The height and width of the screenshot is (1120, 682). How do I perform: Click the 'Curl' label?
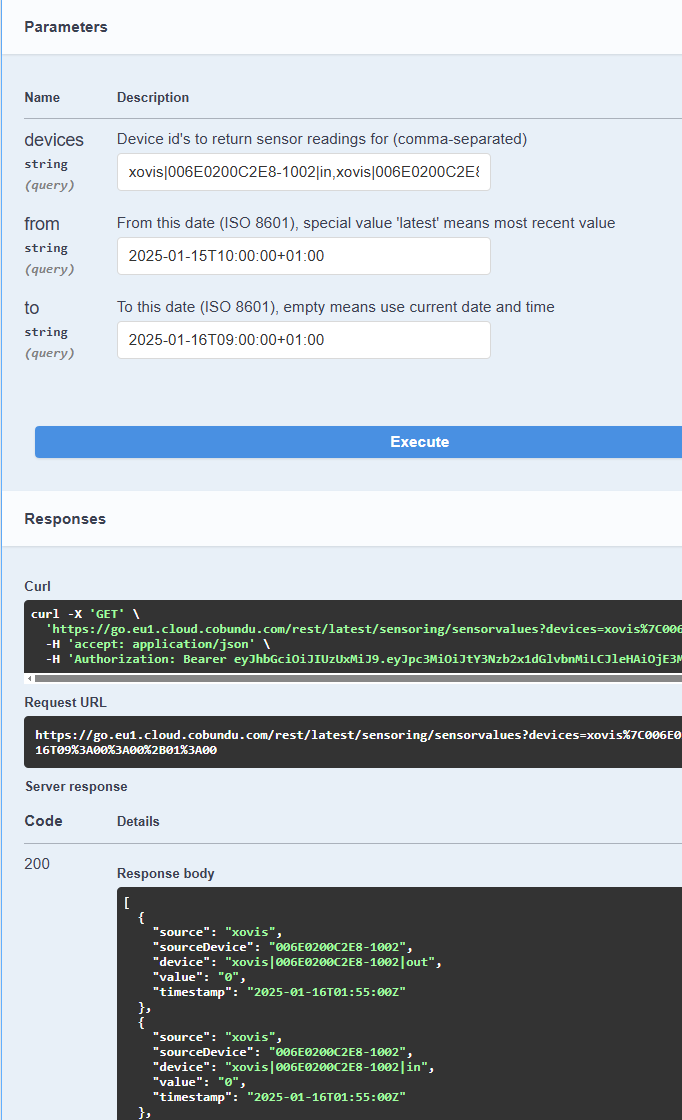[37, 586]
